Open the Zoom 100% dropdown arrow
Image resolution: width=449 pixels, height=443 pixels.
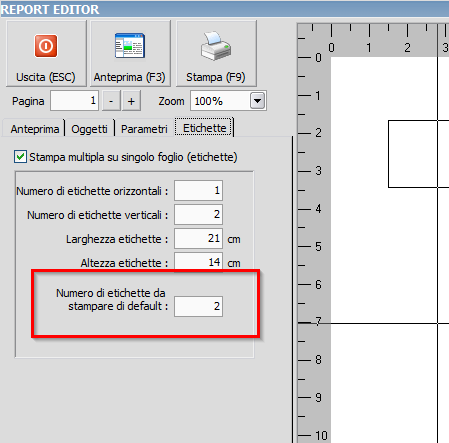(x=258, y=101)
